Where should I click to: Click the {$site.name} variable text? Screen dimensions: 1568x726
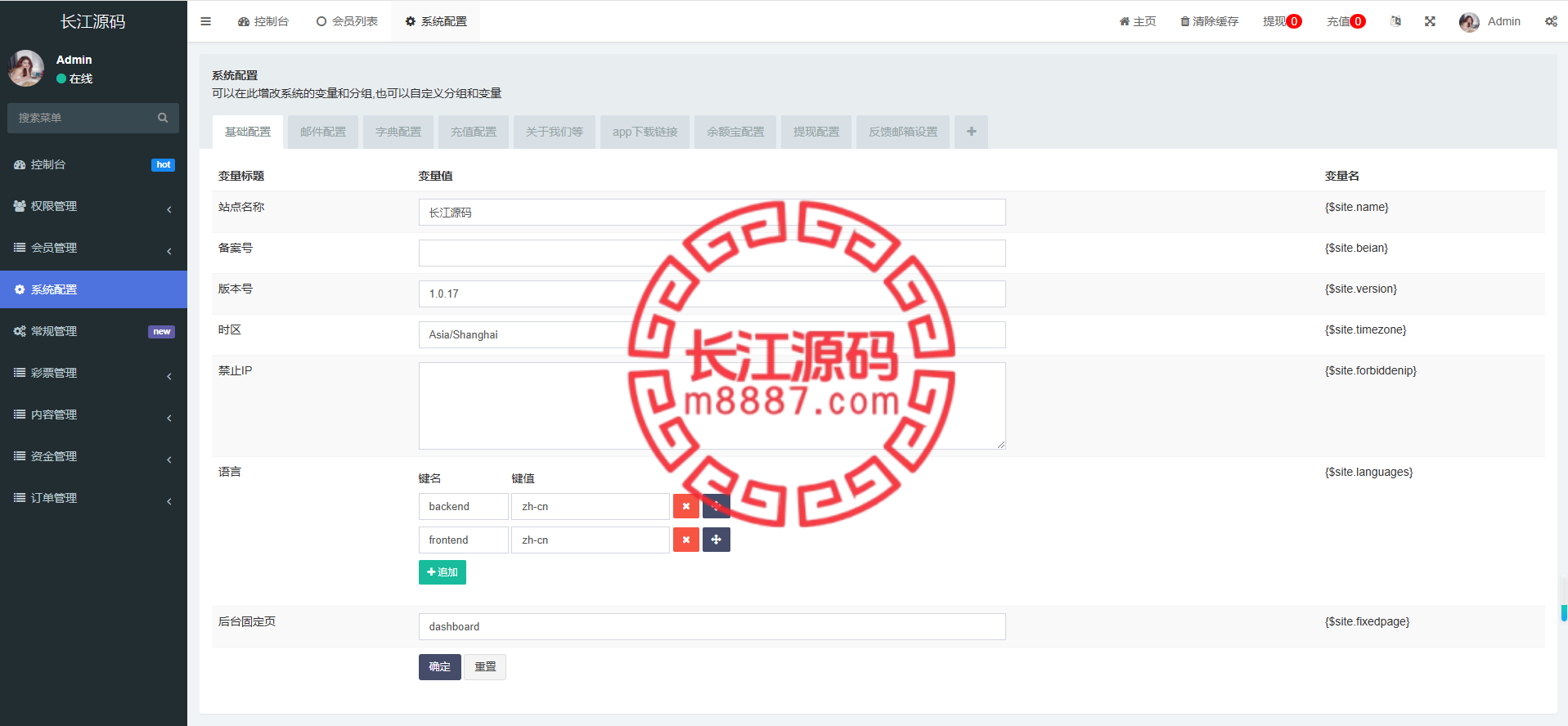pos(1357,207)
